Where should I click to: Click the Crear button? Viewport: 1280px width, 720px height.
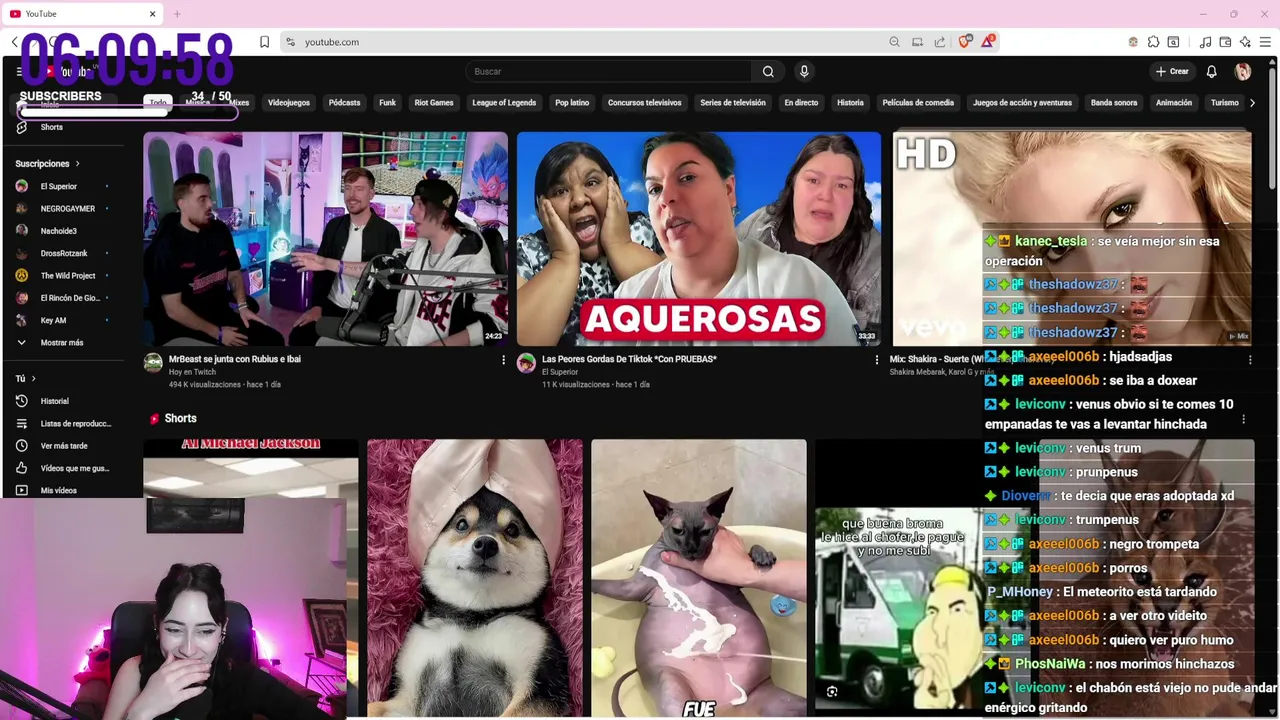coord(1172,71)
